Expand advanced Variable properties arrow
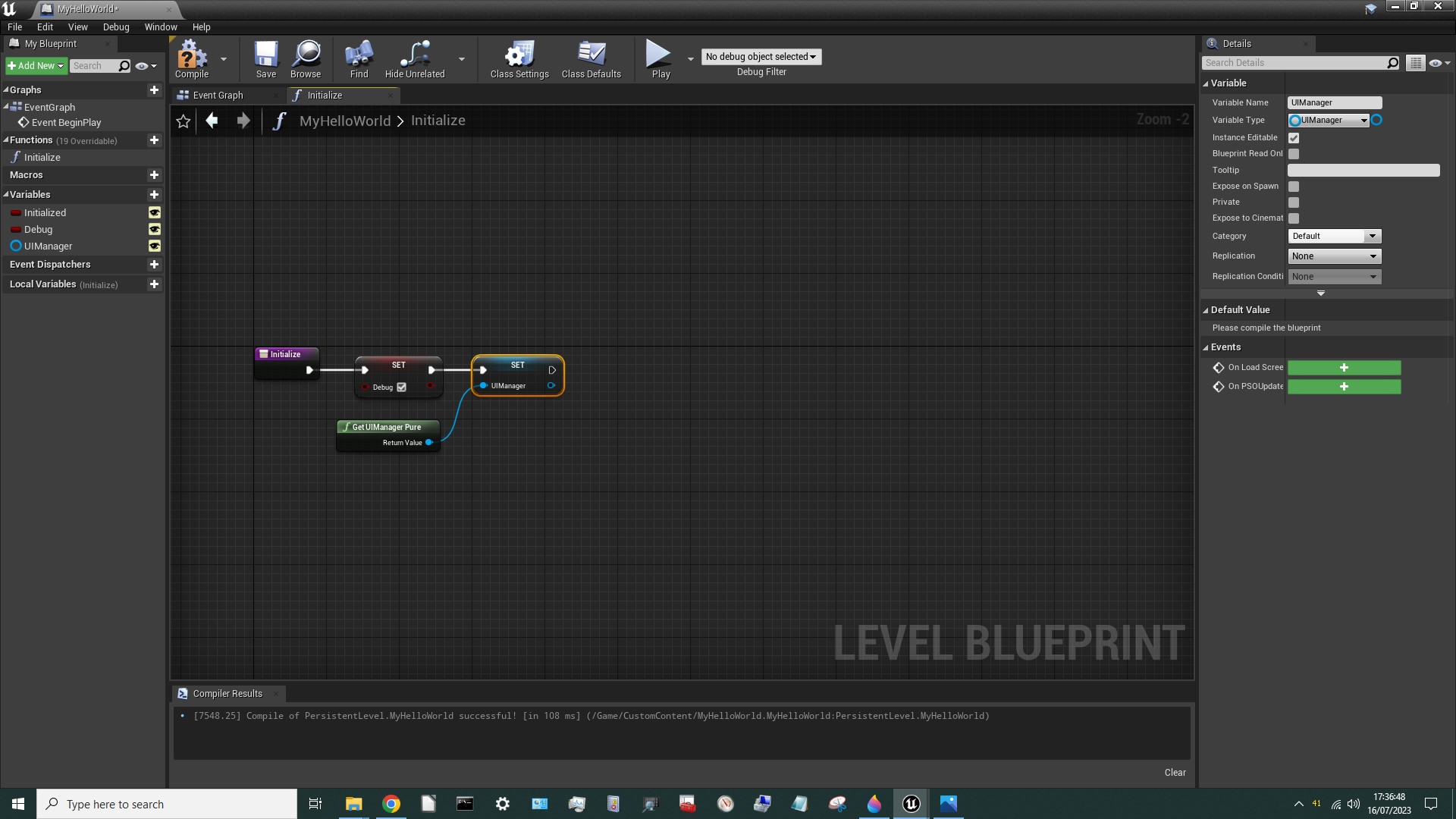1456x819 pixels. (1321, 293)
